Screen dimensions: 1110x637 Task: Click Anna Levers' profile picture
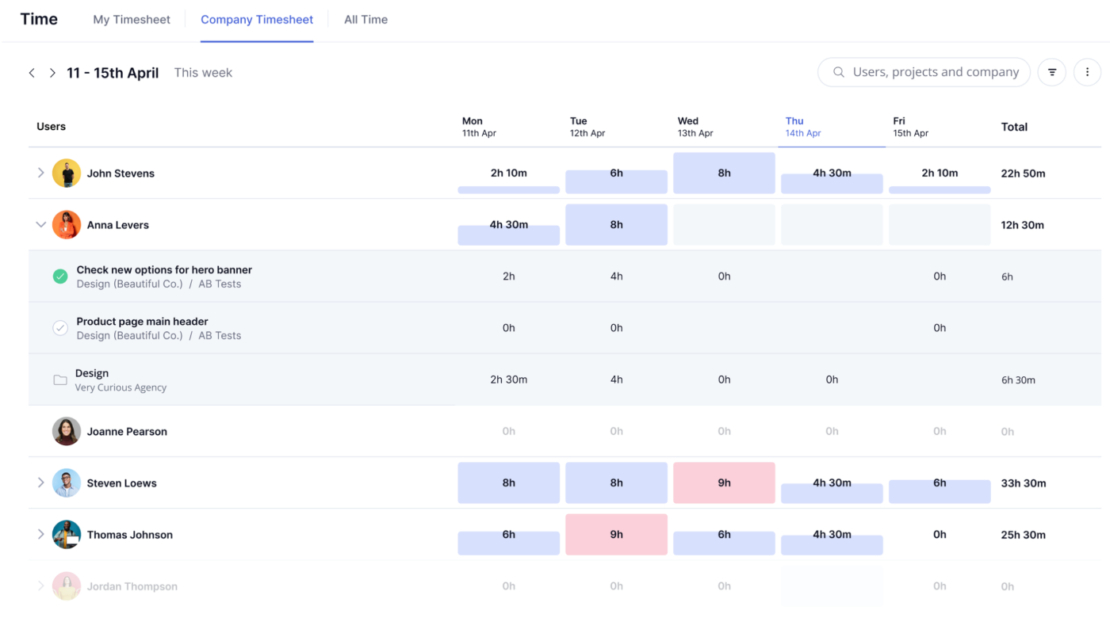pos(66,224)
